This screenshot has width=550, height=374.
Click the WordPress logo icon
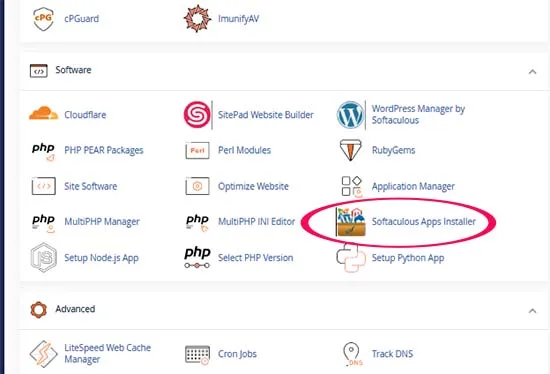pyautogui.click(x=350, y=115)
